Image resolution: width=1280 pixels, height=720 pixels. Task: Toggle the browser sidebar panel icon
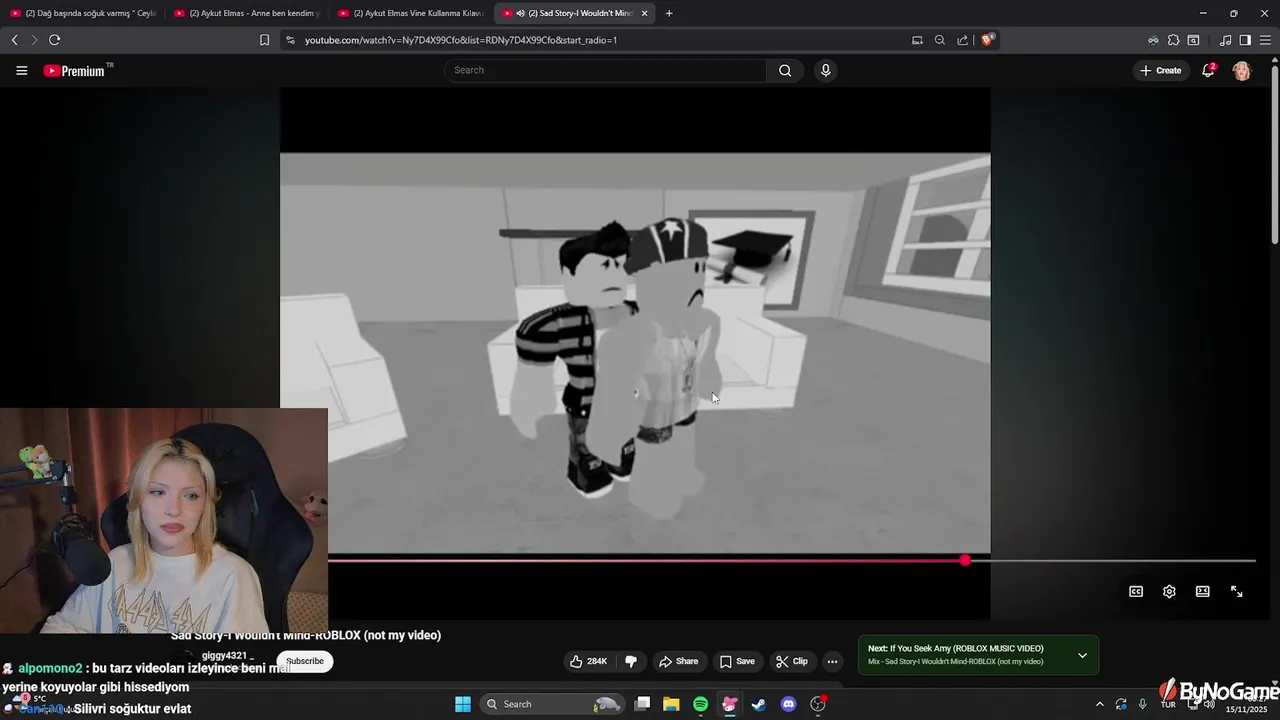[x=1245, y=40]
